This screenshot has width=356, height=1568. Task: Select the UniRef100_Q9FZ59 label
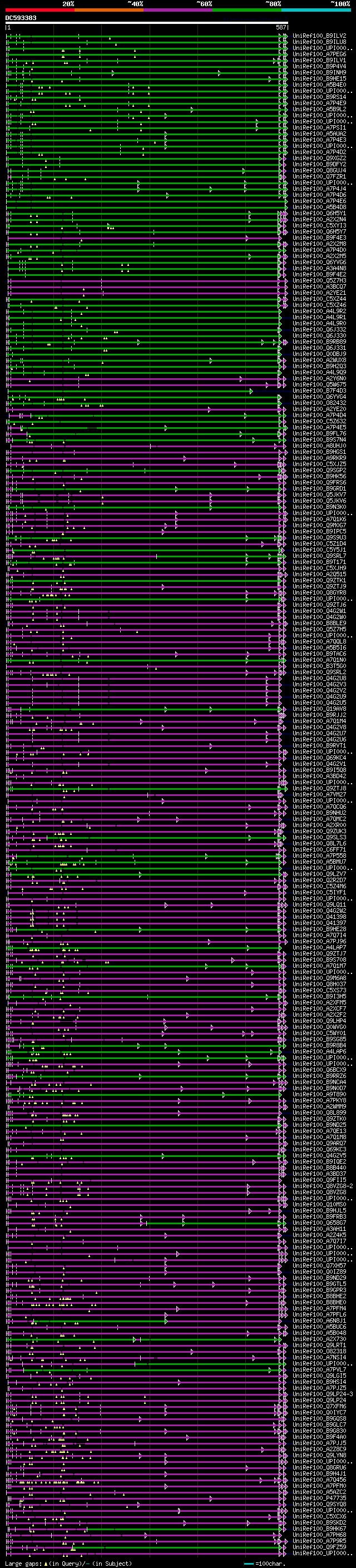tap(319, 1546)
